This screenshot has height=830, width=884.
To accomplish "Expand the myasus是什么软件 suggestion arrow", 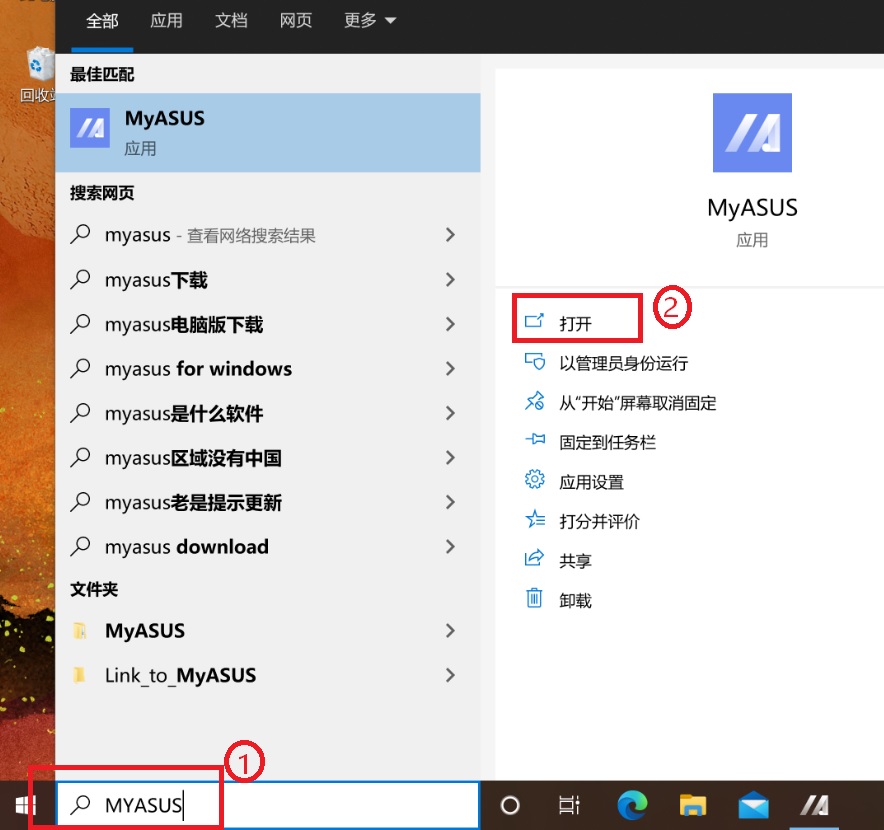I will click(x=450, y=413).
